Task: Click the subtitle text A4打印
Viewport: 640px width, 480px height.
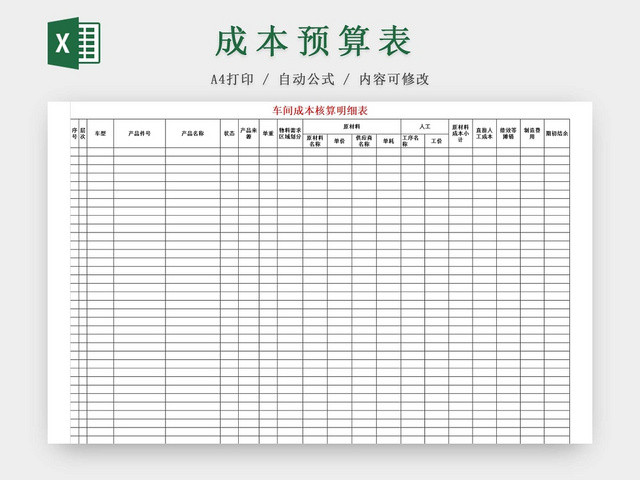Action: pyautogui.click(x=232, y=79)
